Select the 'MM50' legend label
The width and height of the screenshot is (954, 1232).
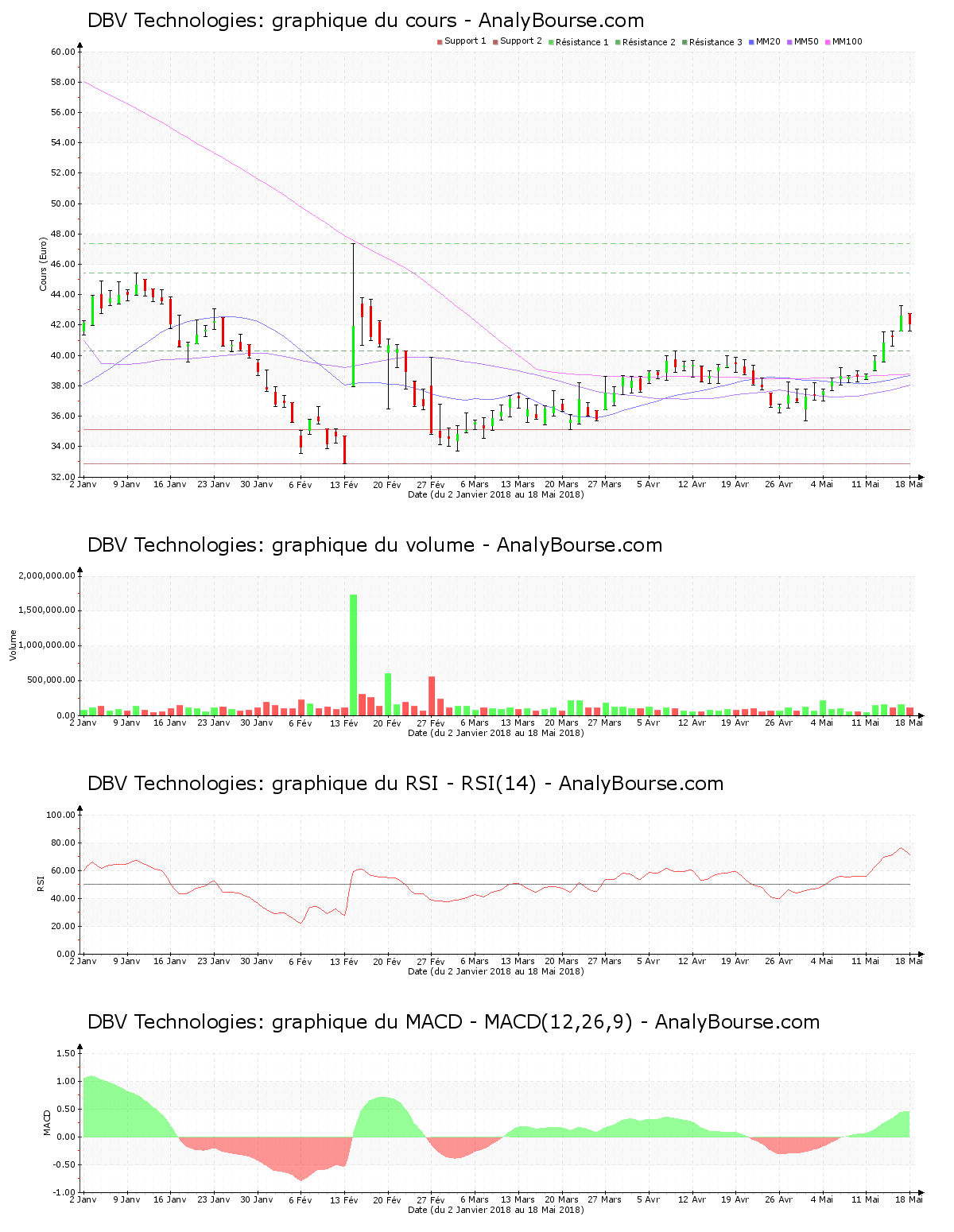(806, 41)
